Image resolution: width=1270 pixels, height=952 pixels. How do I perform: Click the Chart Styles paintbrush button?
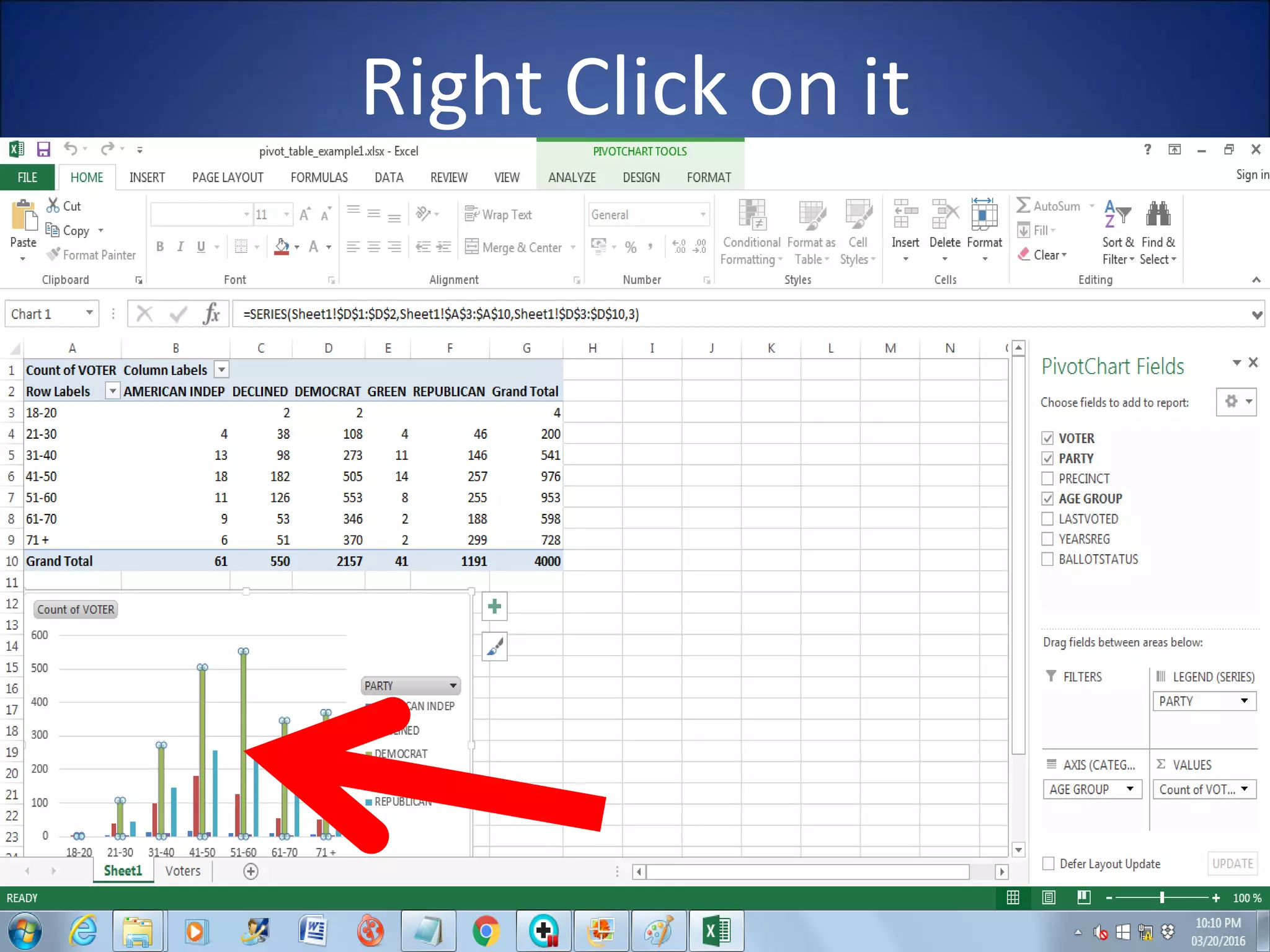(x=494, y=647)
